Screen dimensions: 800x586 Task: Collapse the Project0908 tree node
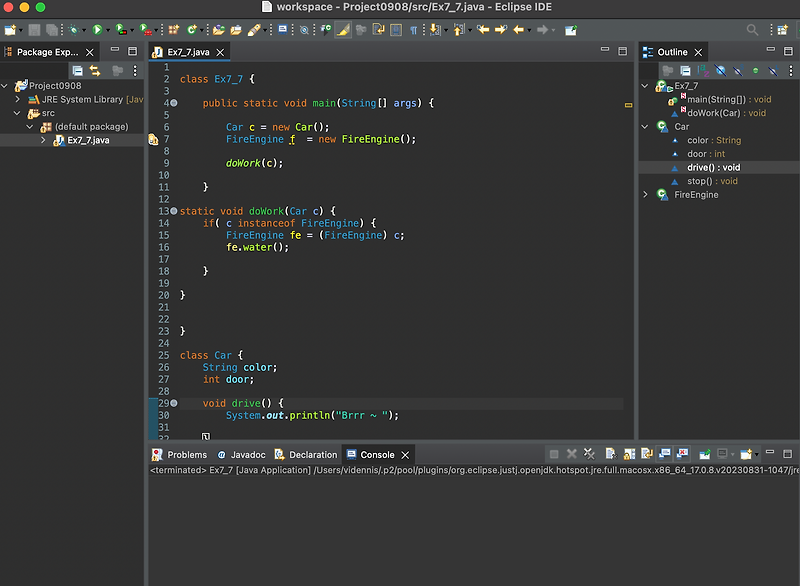tap(5, 86)
